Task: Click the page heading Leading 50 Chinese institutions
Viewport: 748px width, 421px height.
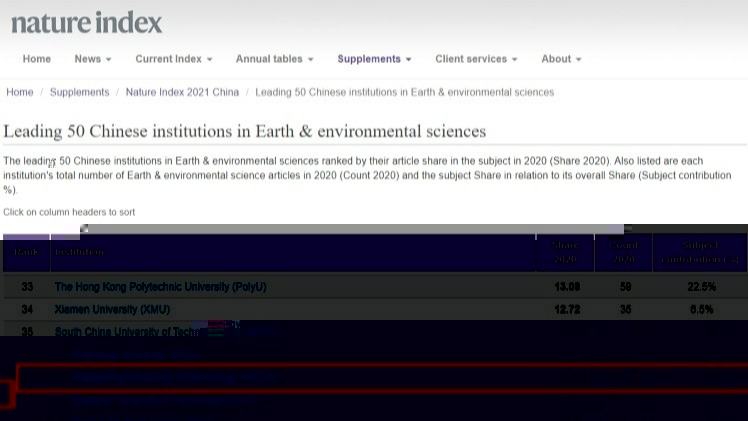Action: point(245,131)
